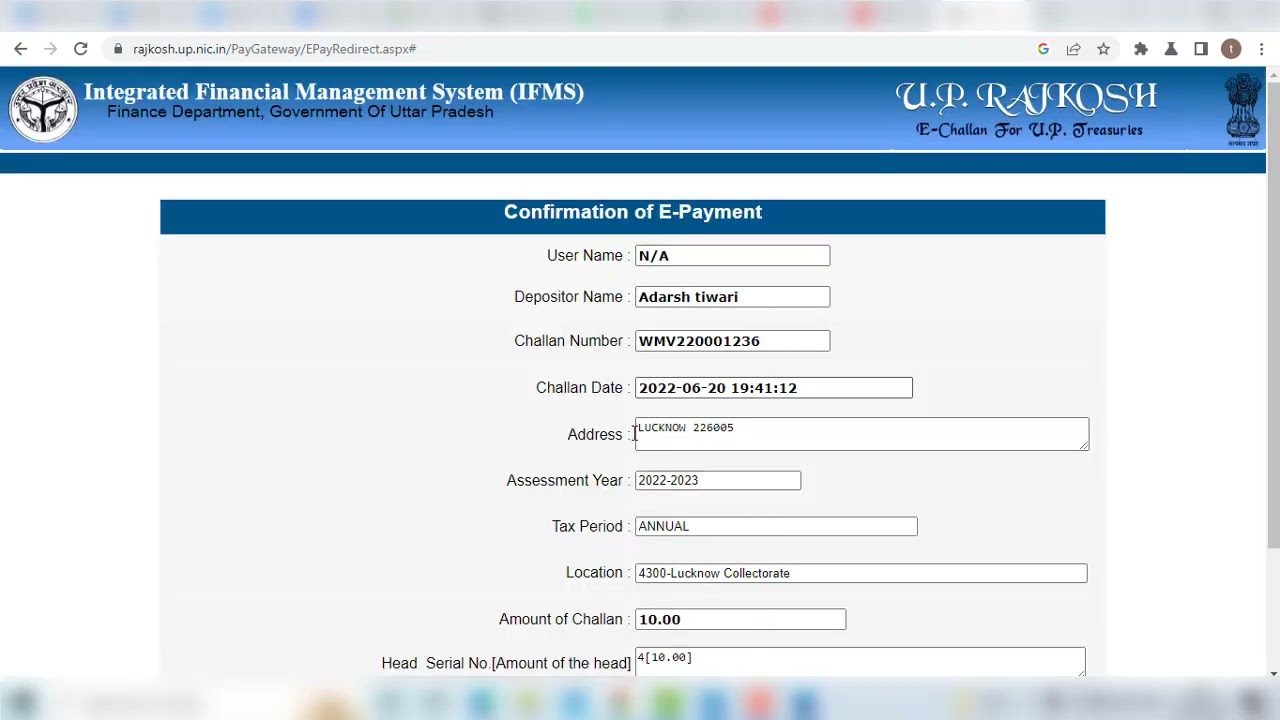Click the browser forward arrow
This screenshot has height=720, width=1280.
coord(50,49)
